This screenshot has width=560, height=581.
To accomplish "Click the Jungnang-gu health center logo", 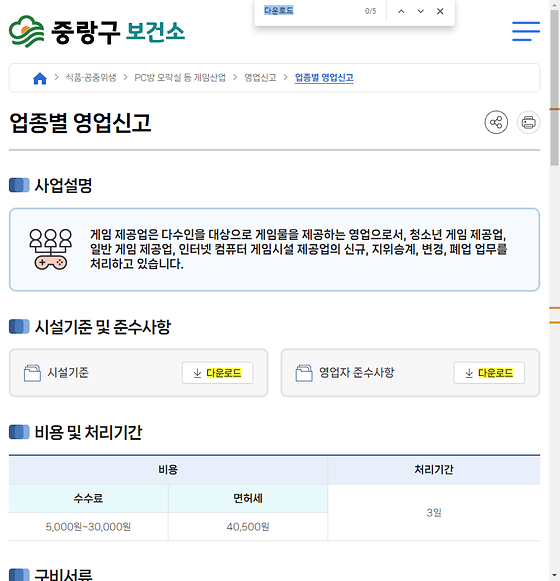I will point(97,31).
